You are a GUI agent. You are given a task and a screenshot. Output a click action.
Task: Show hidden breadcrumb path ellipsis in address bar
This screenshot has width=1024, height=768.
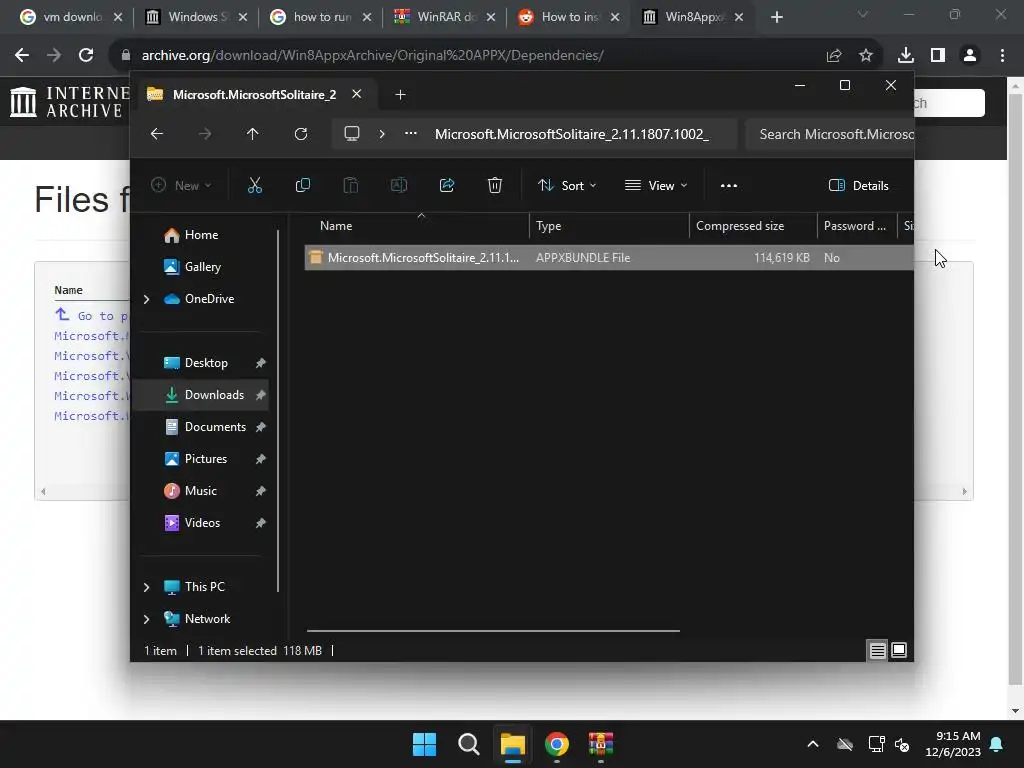(411, 134)
